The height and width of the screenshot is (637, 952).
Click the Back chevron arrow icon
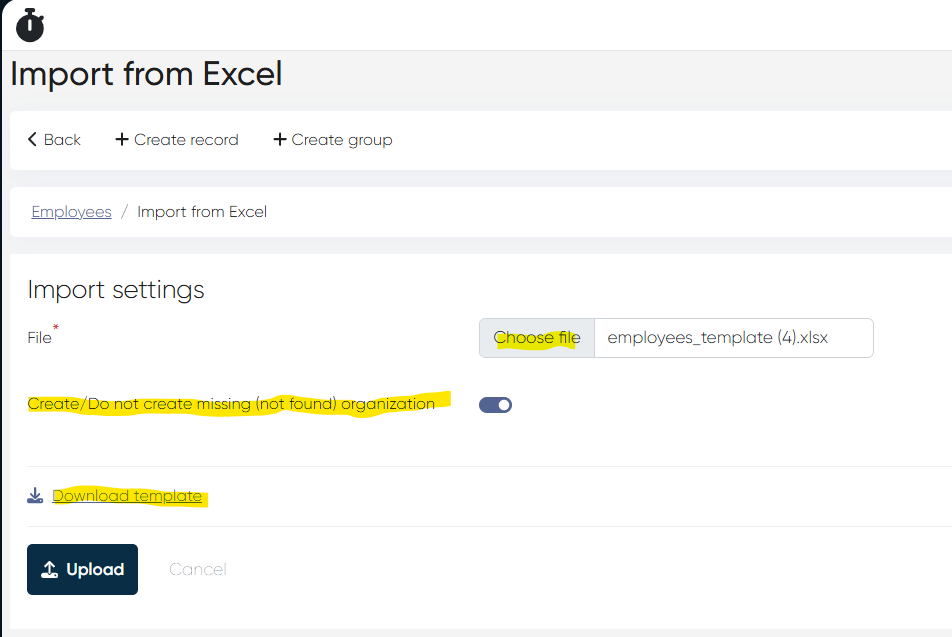(32, 140)
